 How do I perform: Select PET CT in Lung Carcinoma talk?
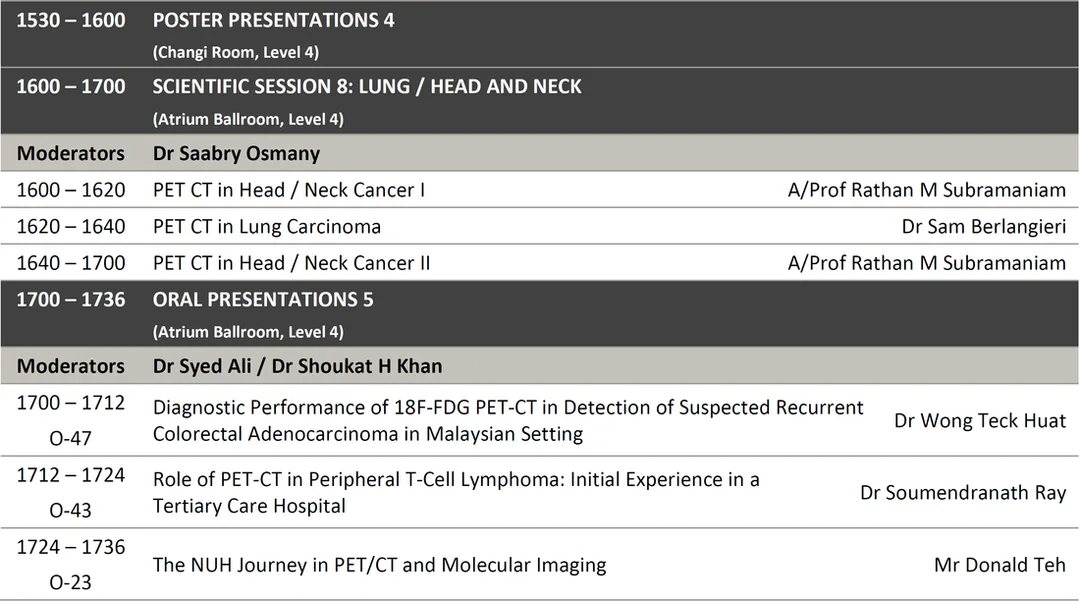coord(267,226)
